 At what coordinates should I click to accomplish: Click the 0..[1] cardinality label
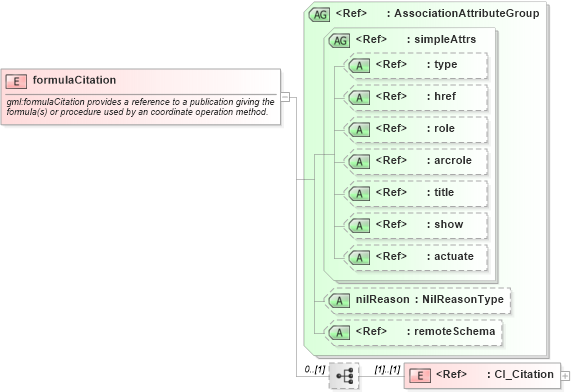[315, 369]
